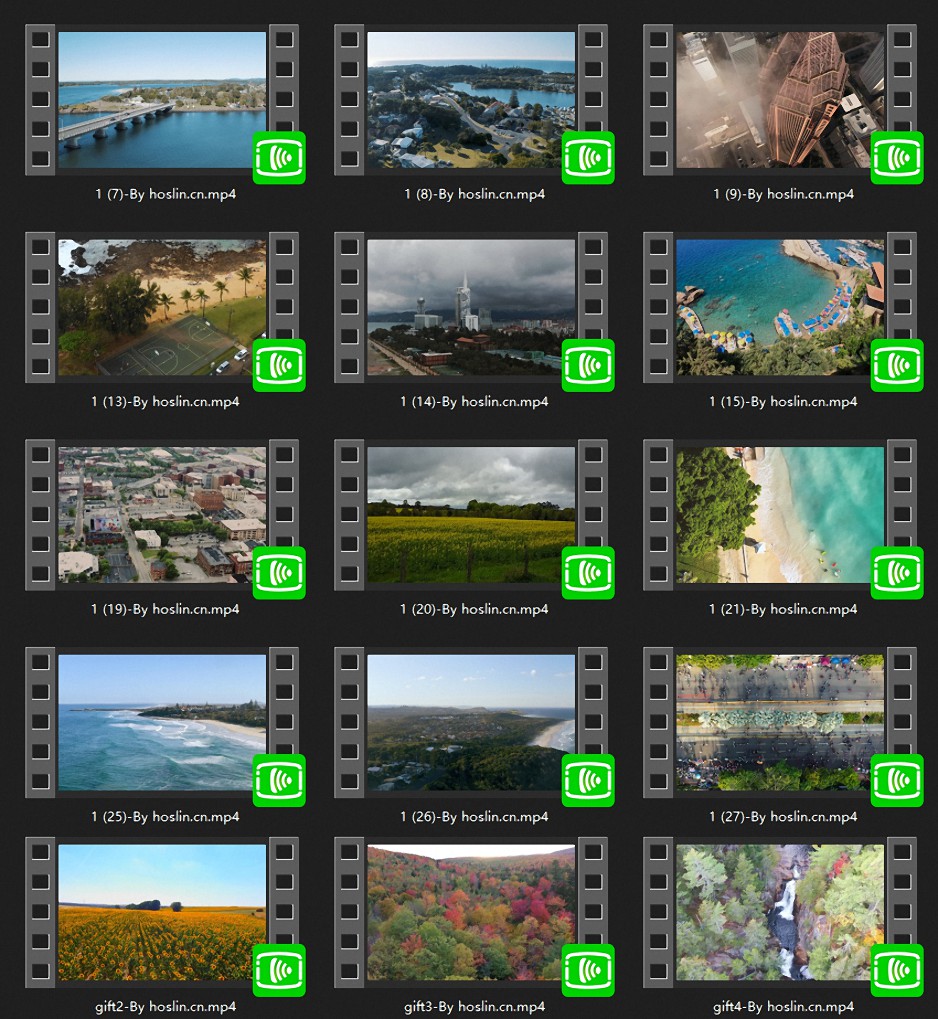Select the coastal town thumbnail 1 (8)

[x=471, y=100]
